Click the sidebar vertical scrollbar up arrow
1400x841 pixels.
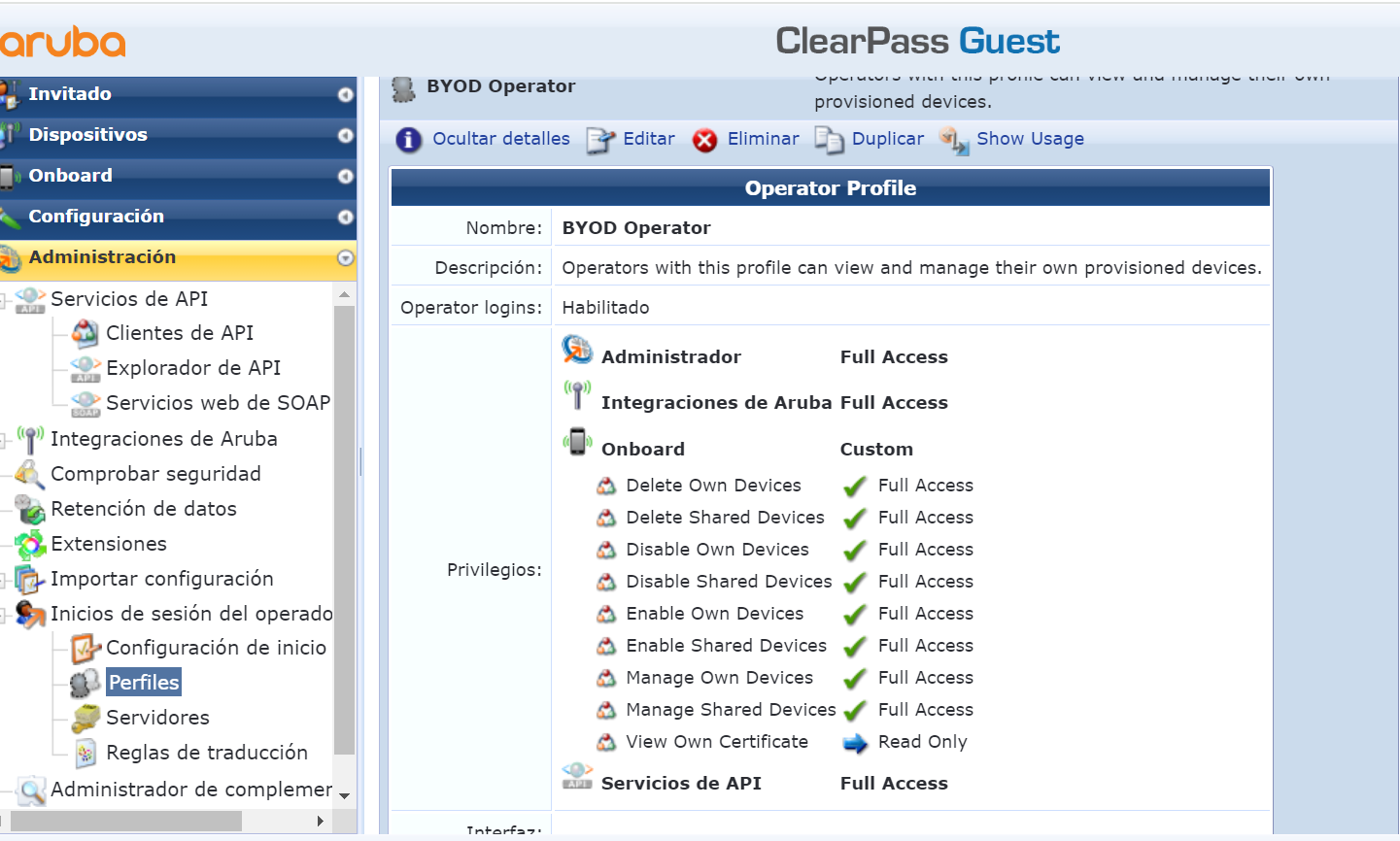pos(345,293)
